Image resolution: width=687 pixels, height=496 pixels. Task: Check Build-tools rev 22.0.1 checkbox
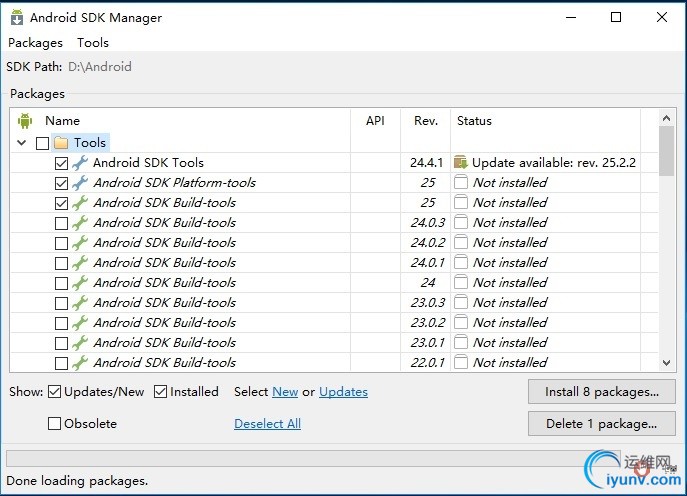pos(61,364)
